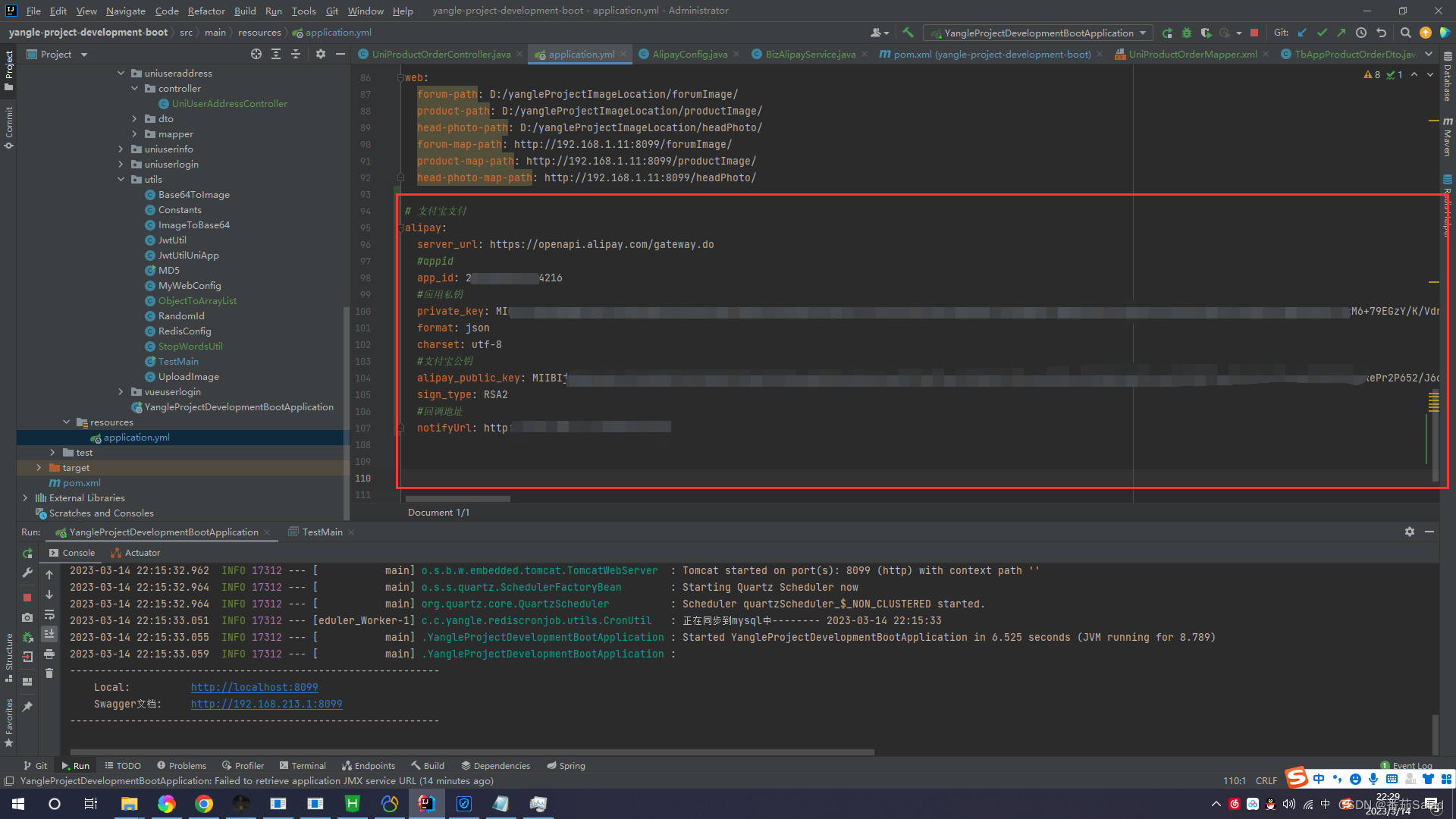Click the Exit icon in Run panel

click(x=27, y=657)
